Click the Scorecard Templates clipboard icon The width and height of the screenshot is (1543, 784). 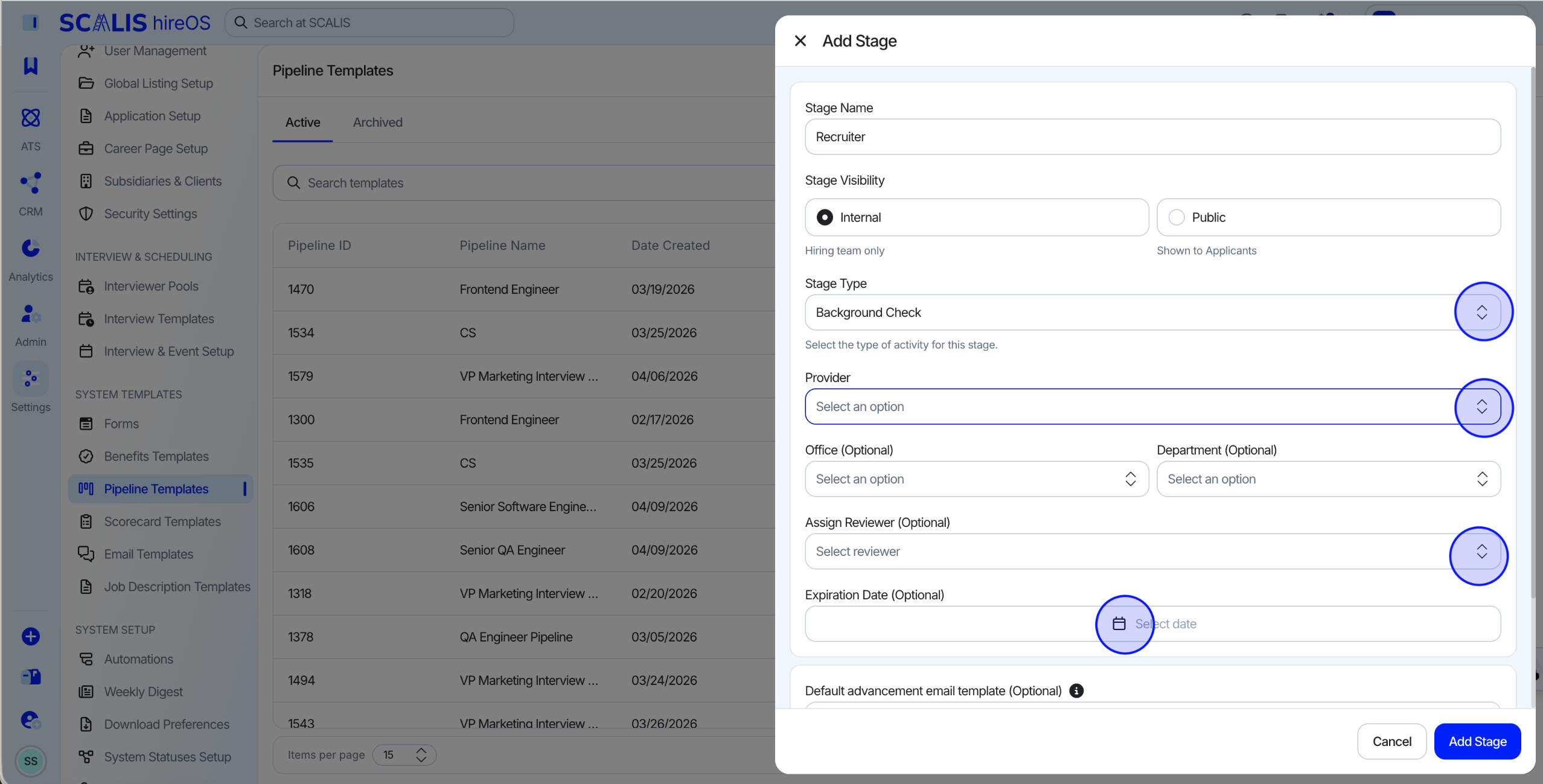tap(86, 521)
